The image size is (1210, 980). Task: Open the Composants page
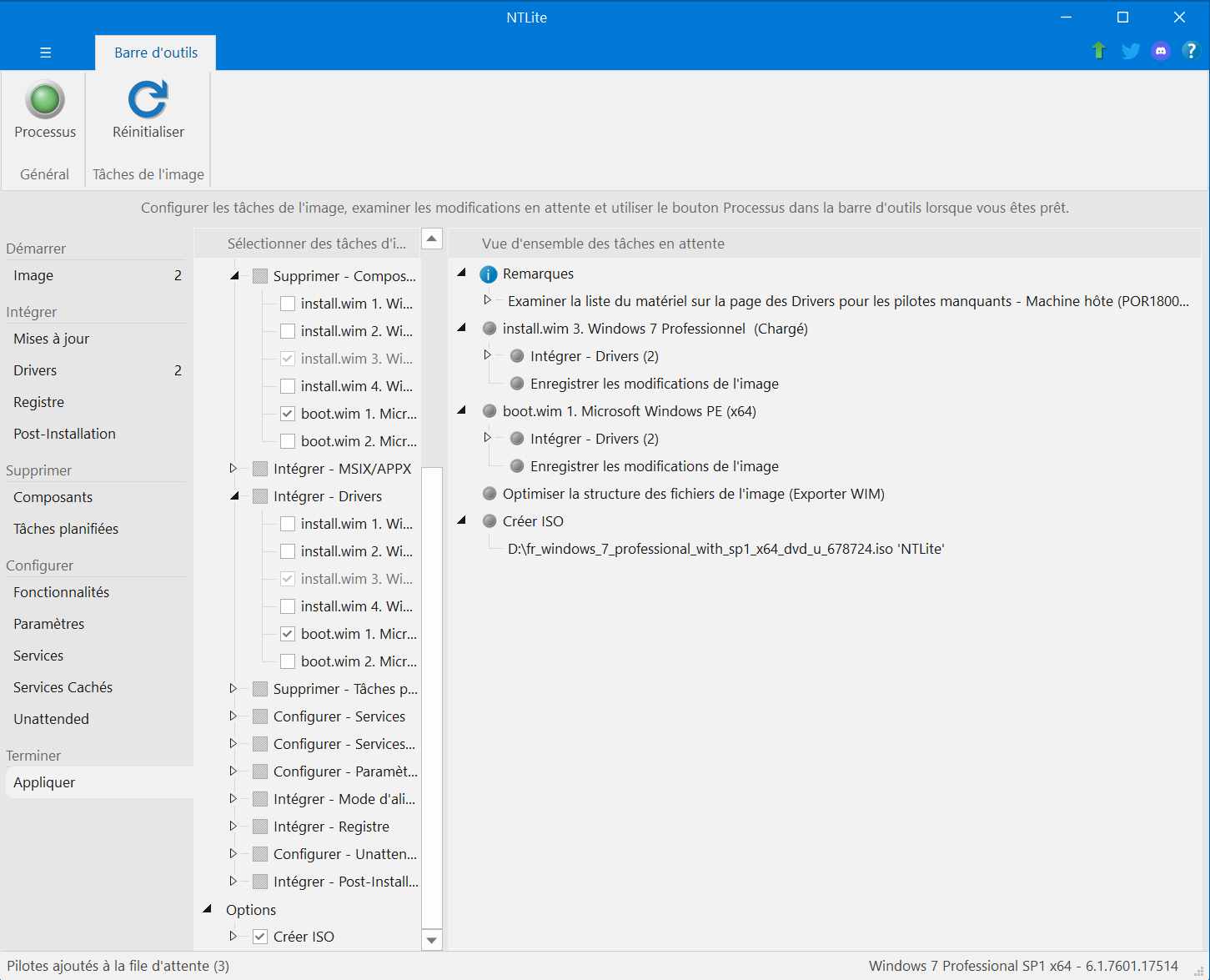97,497
